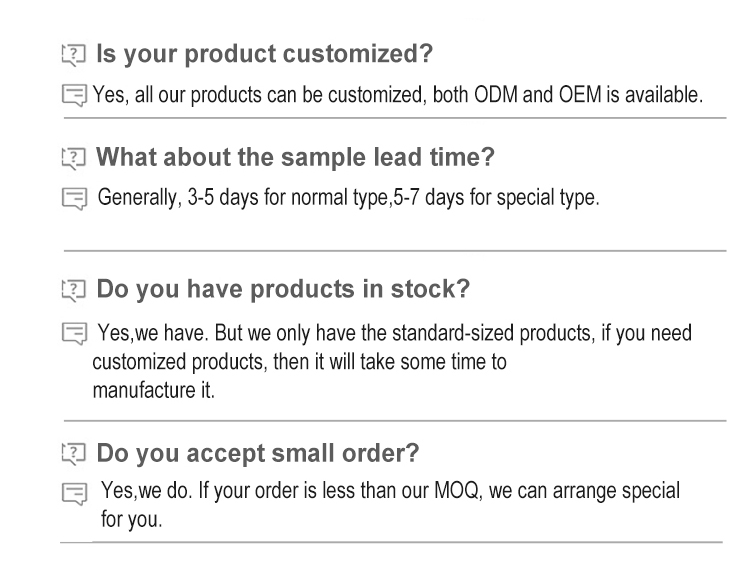Click the answer line about standard-sized products

point(395,332)
